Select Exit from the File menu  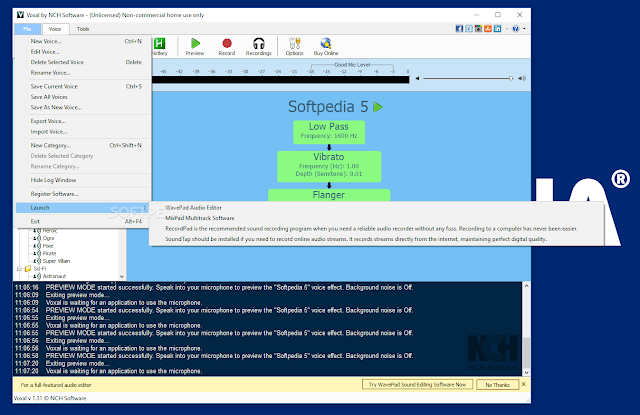click(x=83, y=222)
